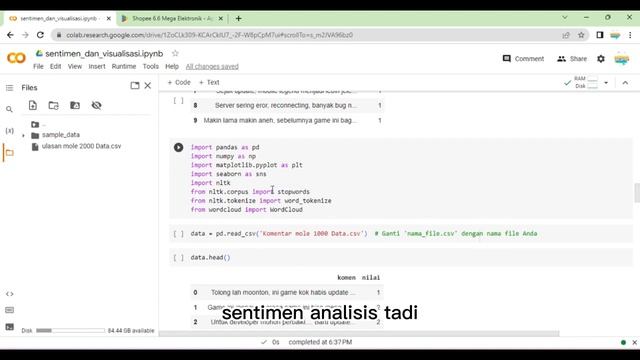640x360 pixels.
Task: Click the notebook title sentimen_dan_visualisasi.ipynb
Action: click(x=104, y=53)
